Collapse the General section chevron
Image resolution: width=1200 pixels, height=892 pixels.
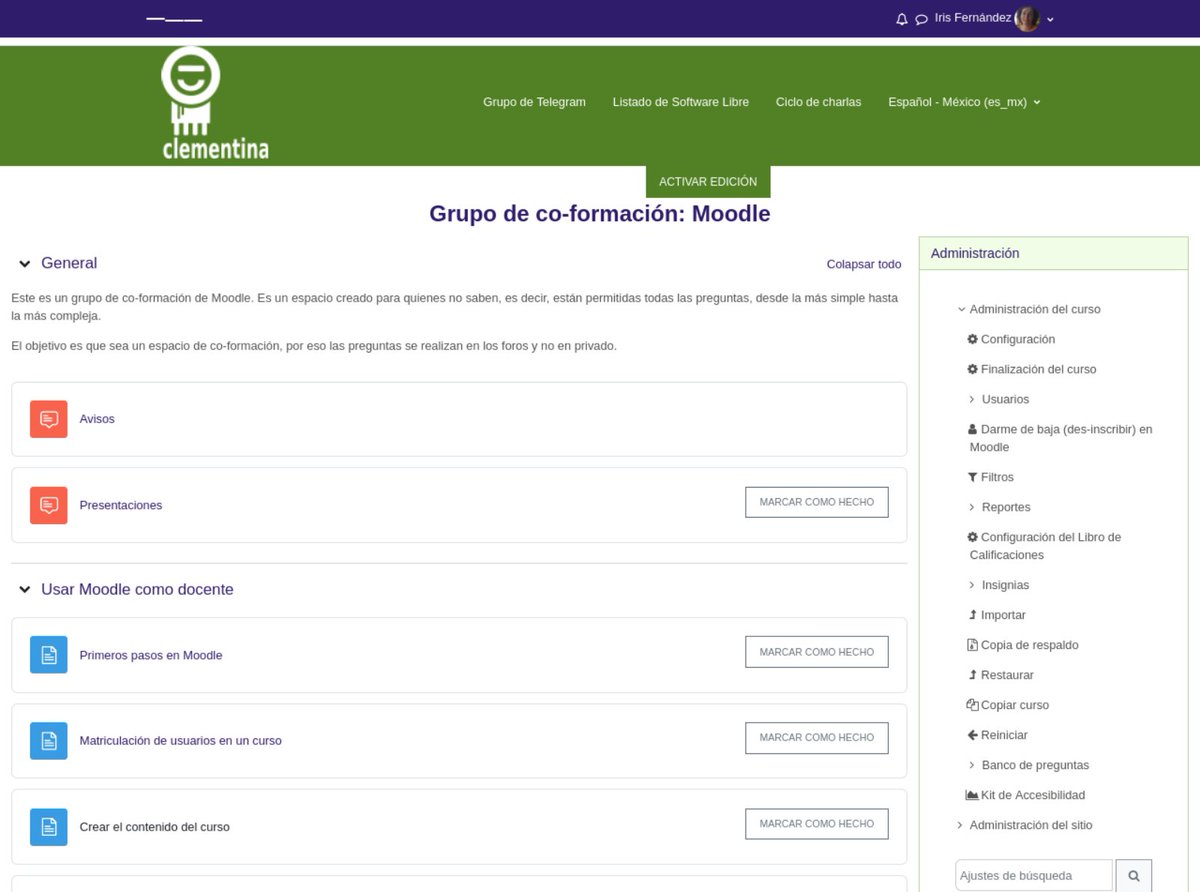[x=24, y=264]
